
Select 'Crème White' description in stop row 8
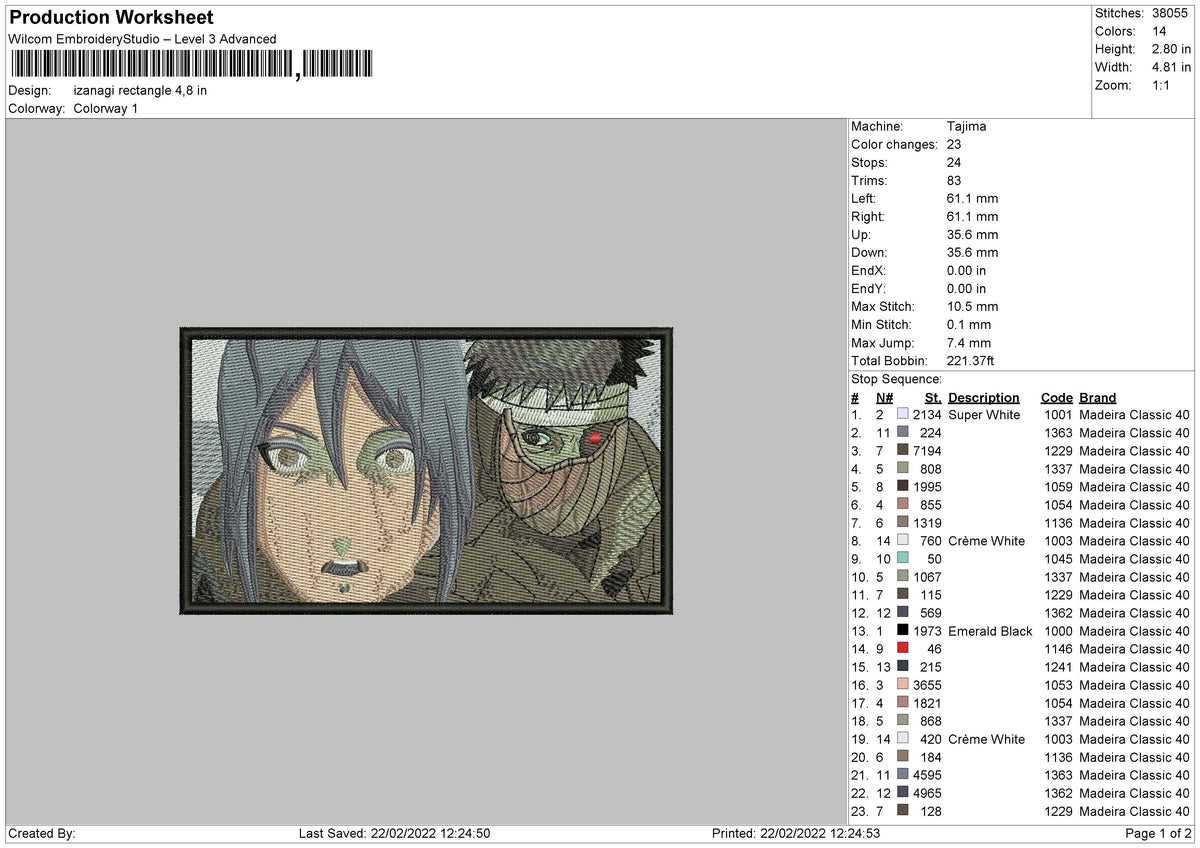coord(987,541)
